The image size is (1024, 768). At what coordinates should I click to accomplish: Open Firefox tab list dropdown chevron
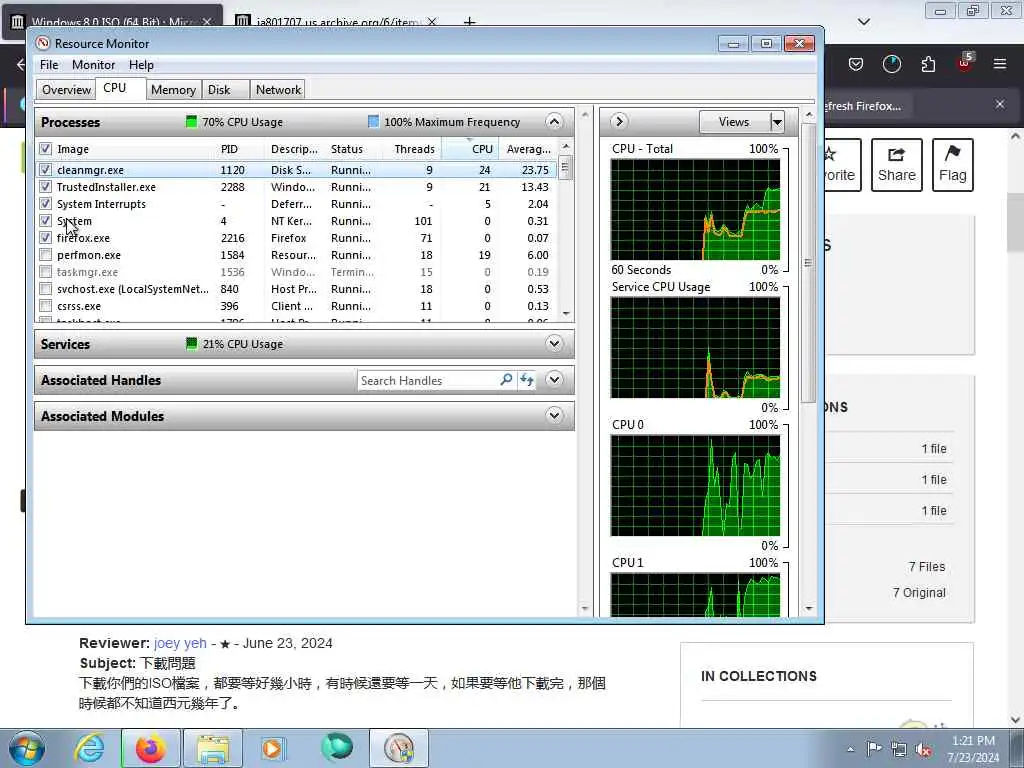point(863,22)
